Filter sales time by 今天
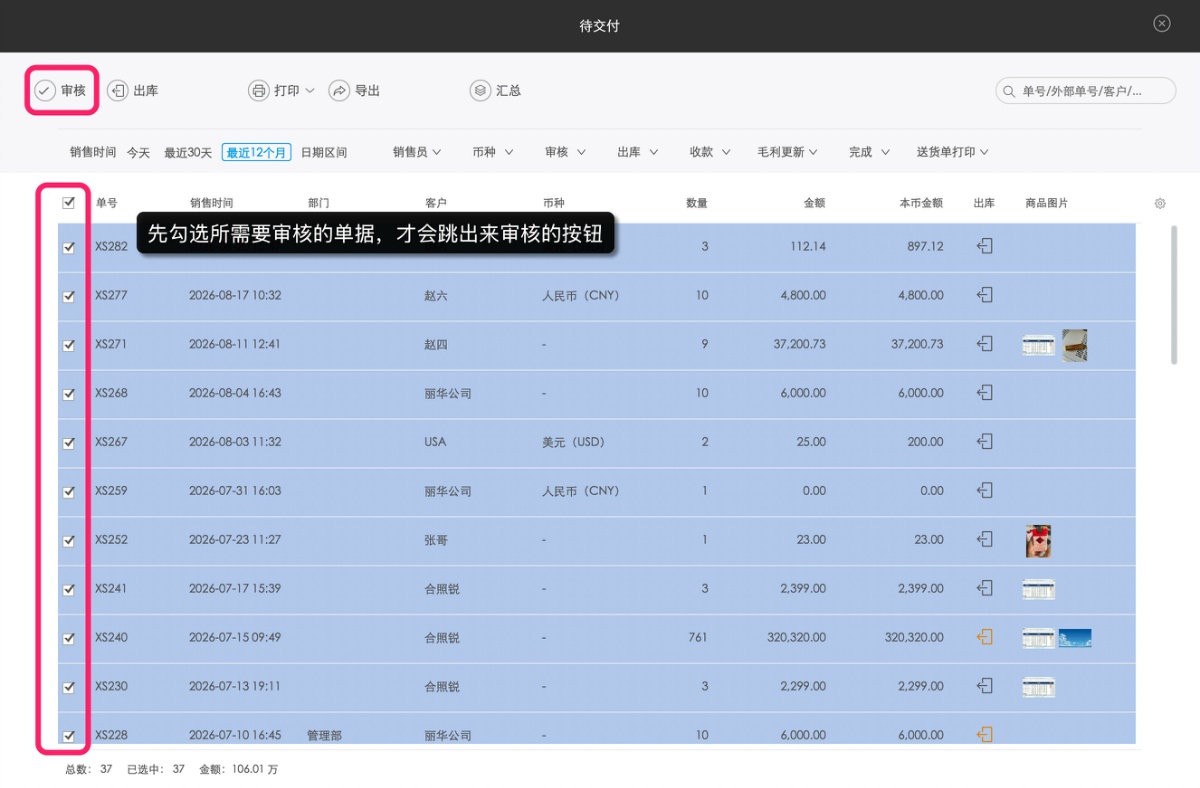Screen dimensions: 1200x788 [x=138, y=153]
